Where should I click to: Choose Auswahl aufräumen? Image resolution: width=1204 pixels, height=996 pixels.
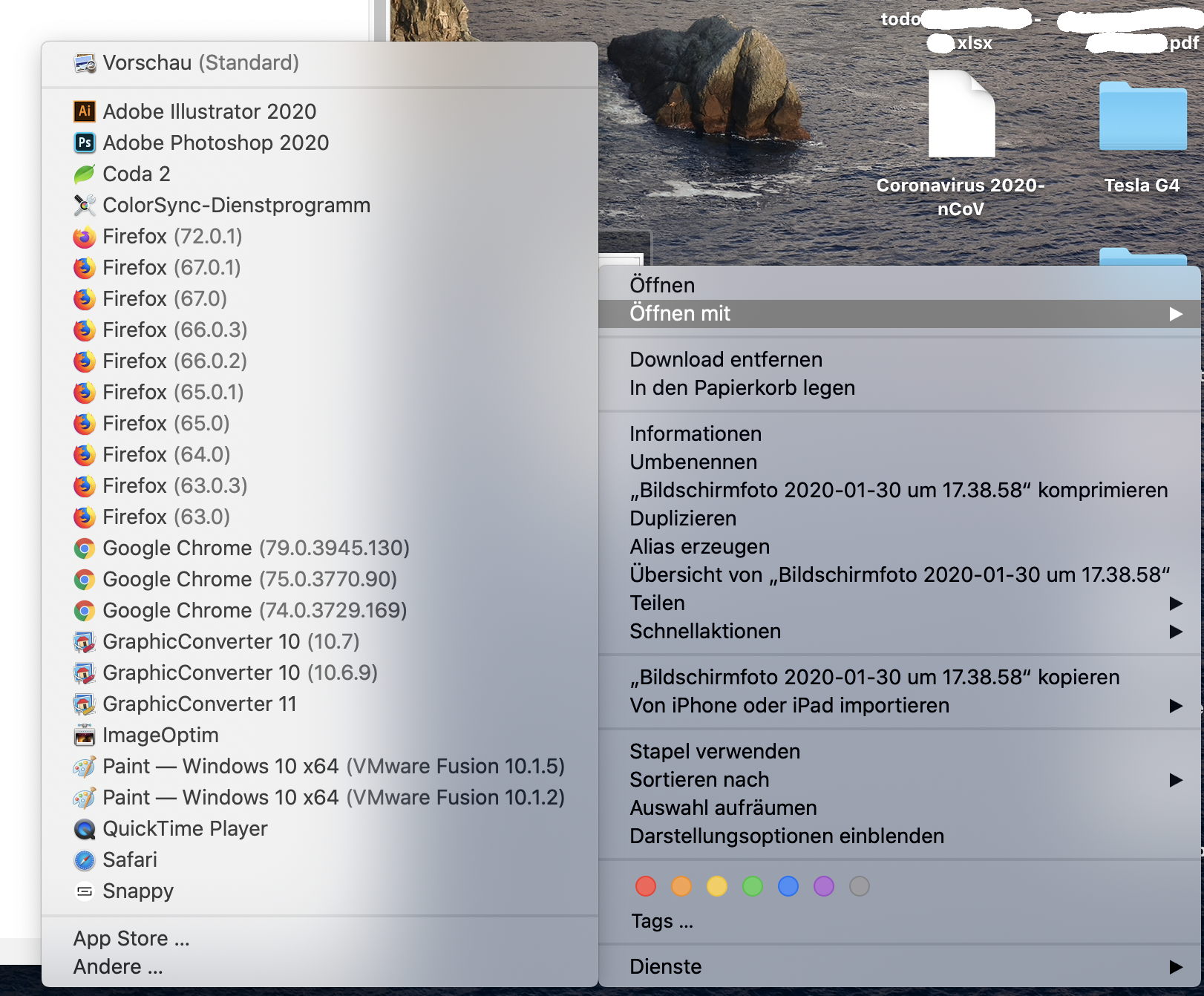coord(900,808)
